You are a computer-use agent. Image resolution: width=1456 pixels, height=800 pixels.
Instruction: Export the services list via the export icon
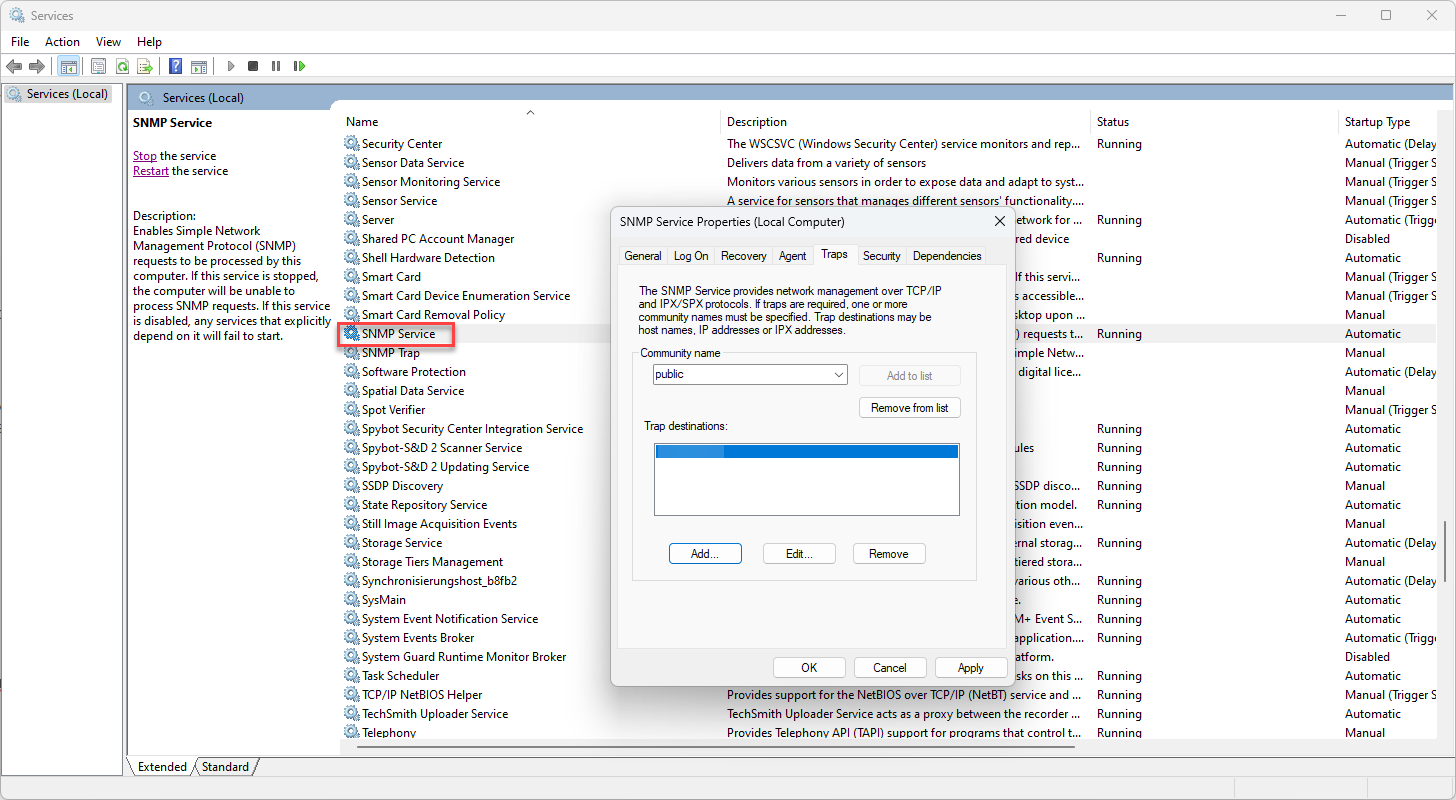(146, 66)
